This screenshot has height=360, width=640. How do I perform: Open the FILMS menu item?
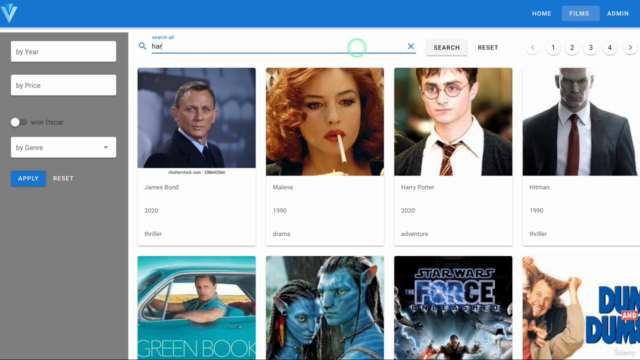pyautogui.click(x=579, y=13)
